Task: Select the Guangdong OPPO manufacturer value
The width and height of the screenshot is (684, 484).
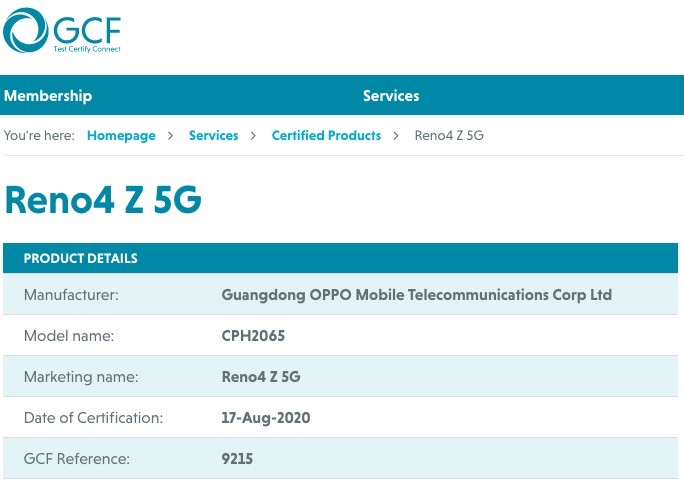Action: click(417, 295)
